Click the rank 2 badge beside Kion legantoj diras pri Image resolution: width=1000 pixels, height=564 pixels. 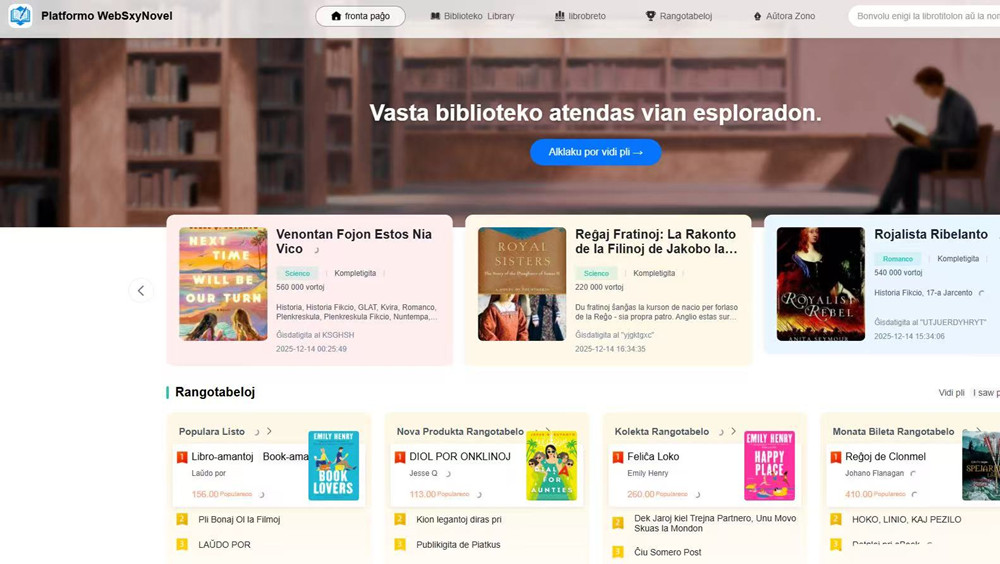(400, 519)
